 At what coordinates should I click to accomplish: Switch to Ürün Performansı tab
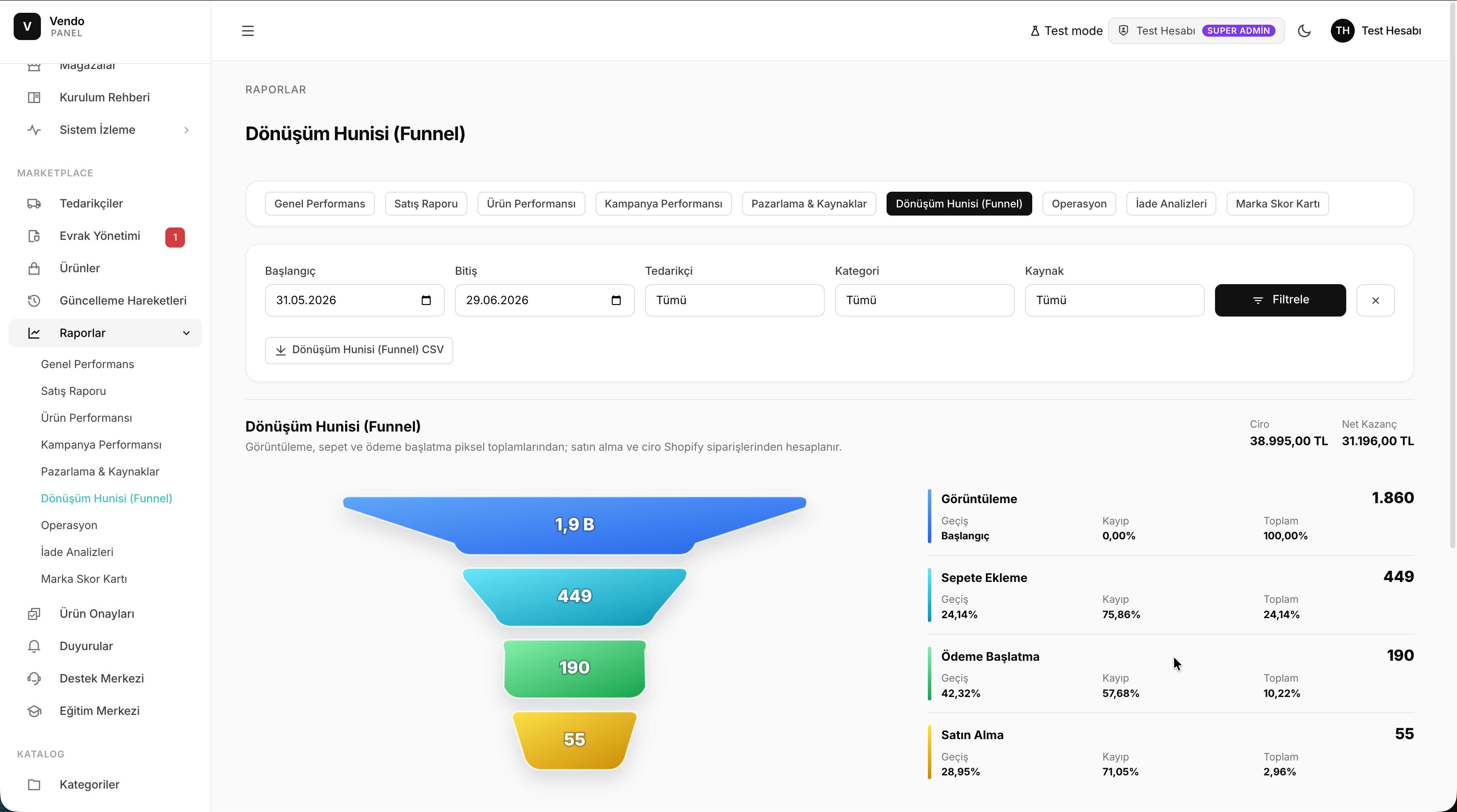(x=531, y=204)
